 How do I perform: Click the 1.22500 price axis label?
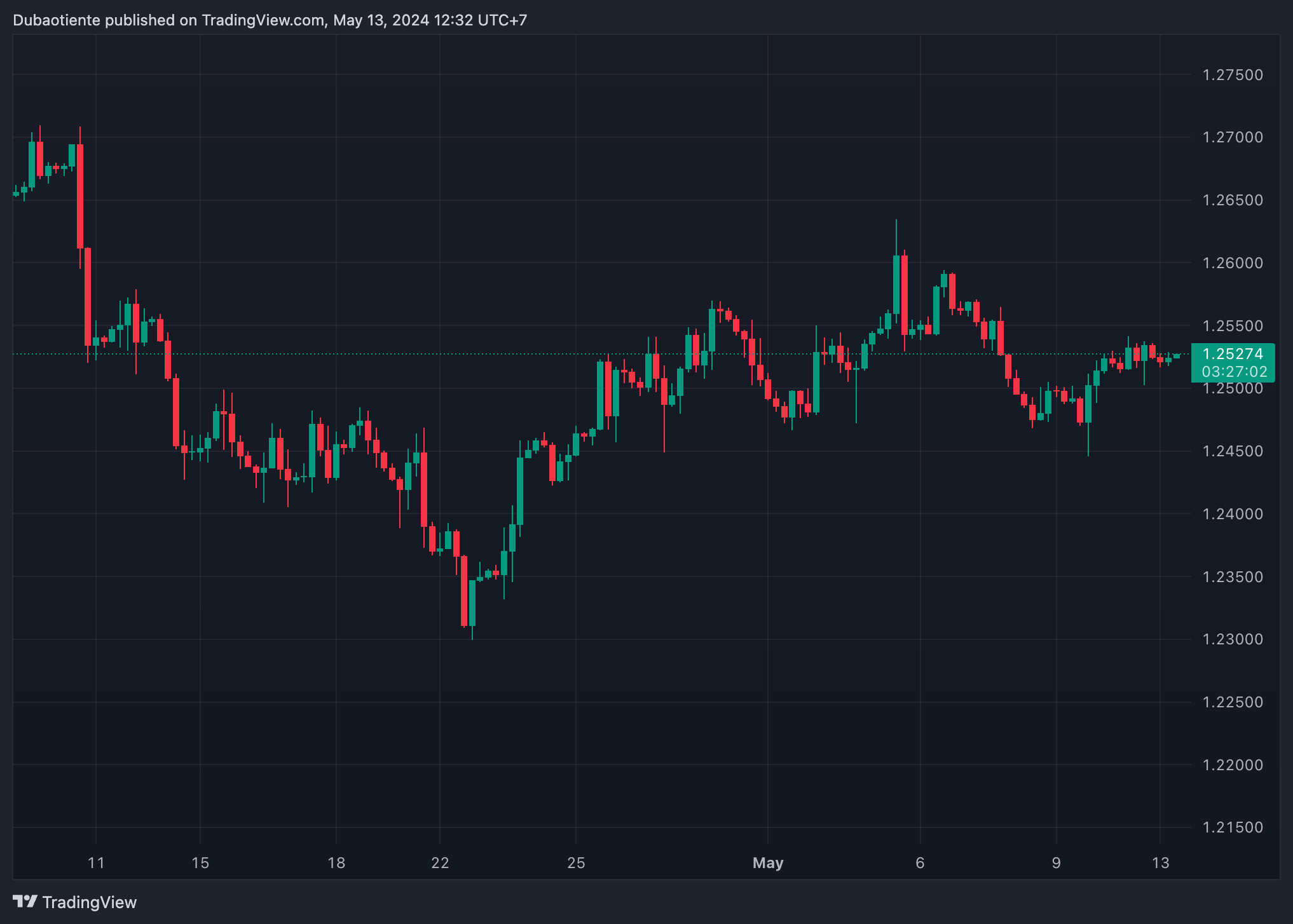(x=1233, y=702)
